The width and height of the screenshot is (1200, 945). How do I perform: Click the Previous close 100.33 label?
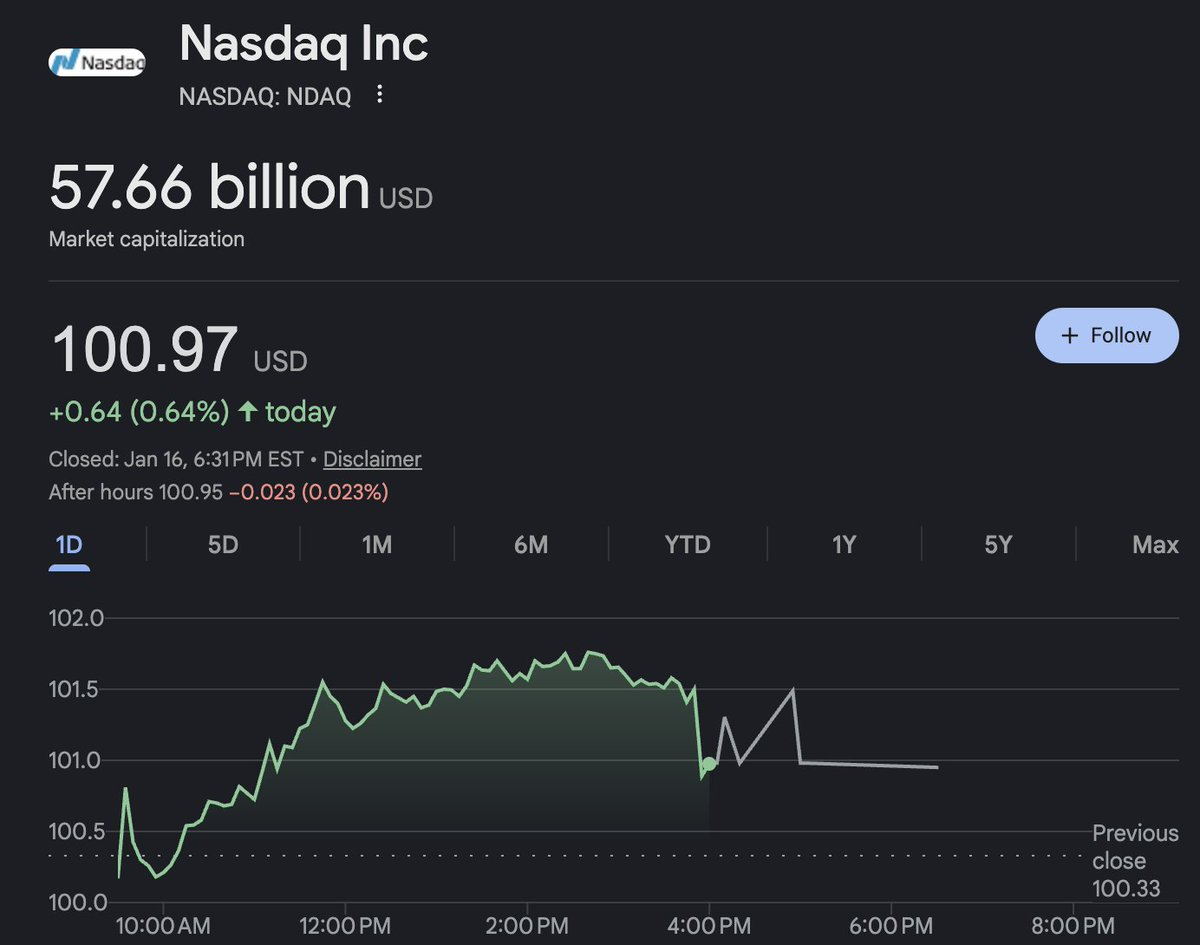[x=1134, y=860]
